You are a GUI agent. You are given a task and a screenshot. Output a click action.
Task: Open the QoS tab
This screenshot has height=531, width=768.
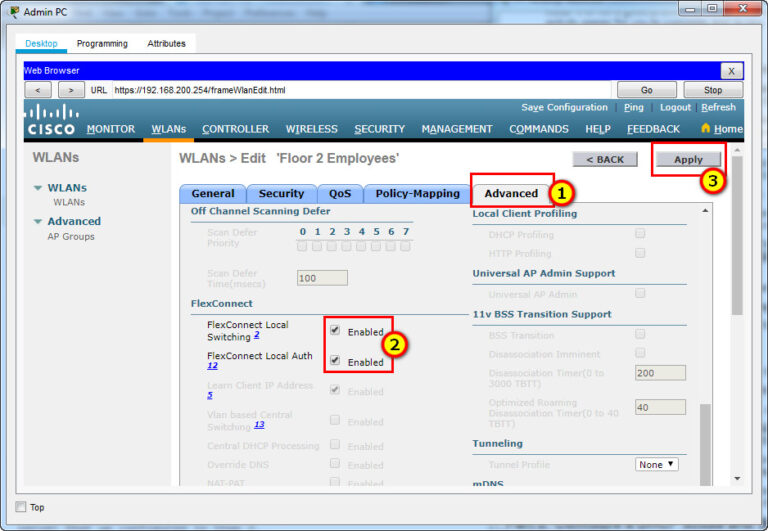(340, 193)
